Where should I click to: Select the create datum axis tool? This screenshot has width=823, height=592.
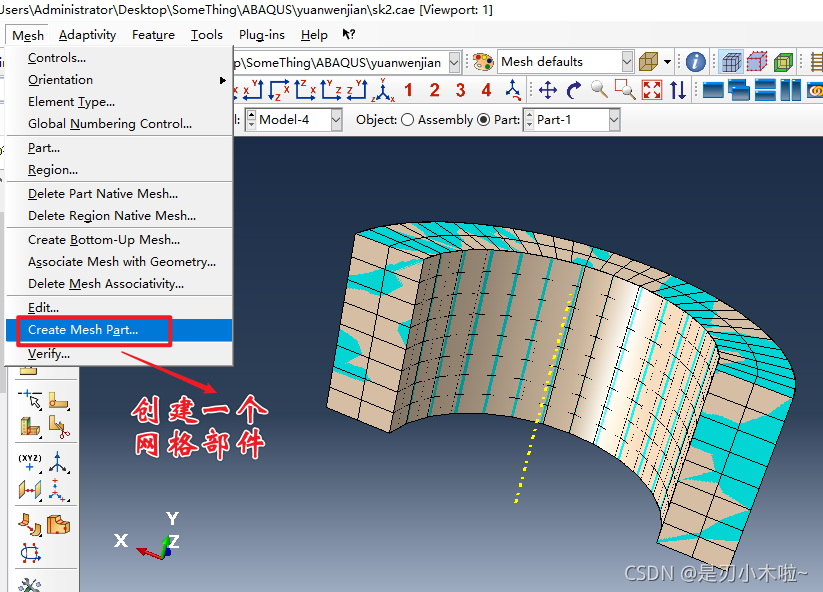tap(58, 463)
